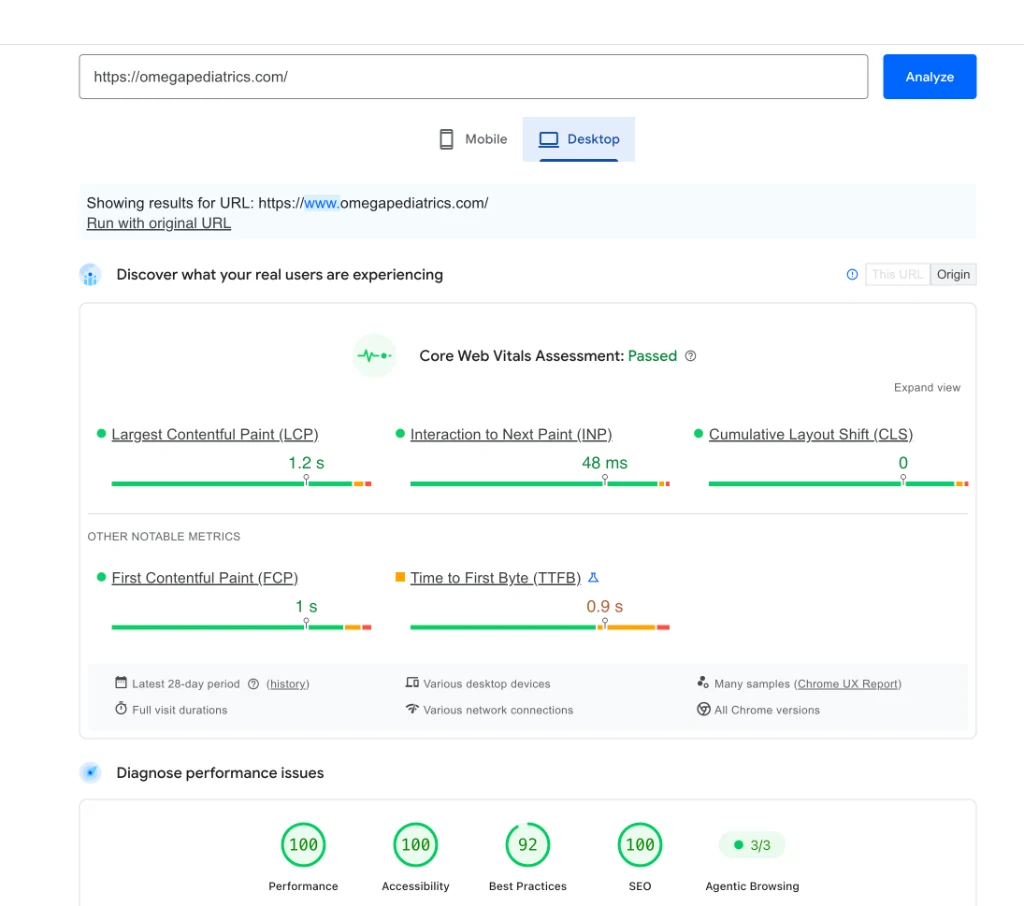The width and height of the screenshot is (1024, 906).
Task: Click the CLS distribution bar
Action: click(839, 483)
